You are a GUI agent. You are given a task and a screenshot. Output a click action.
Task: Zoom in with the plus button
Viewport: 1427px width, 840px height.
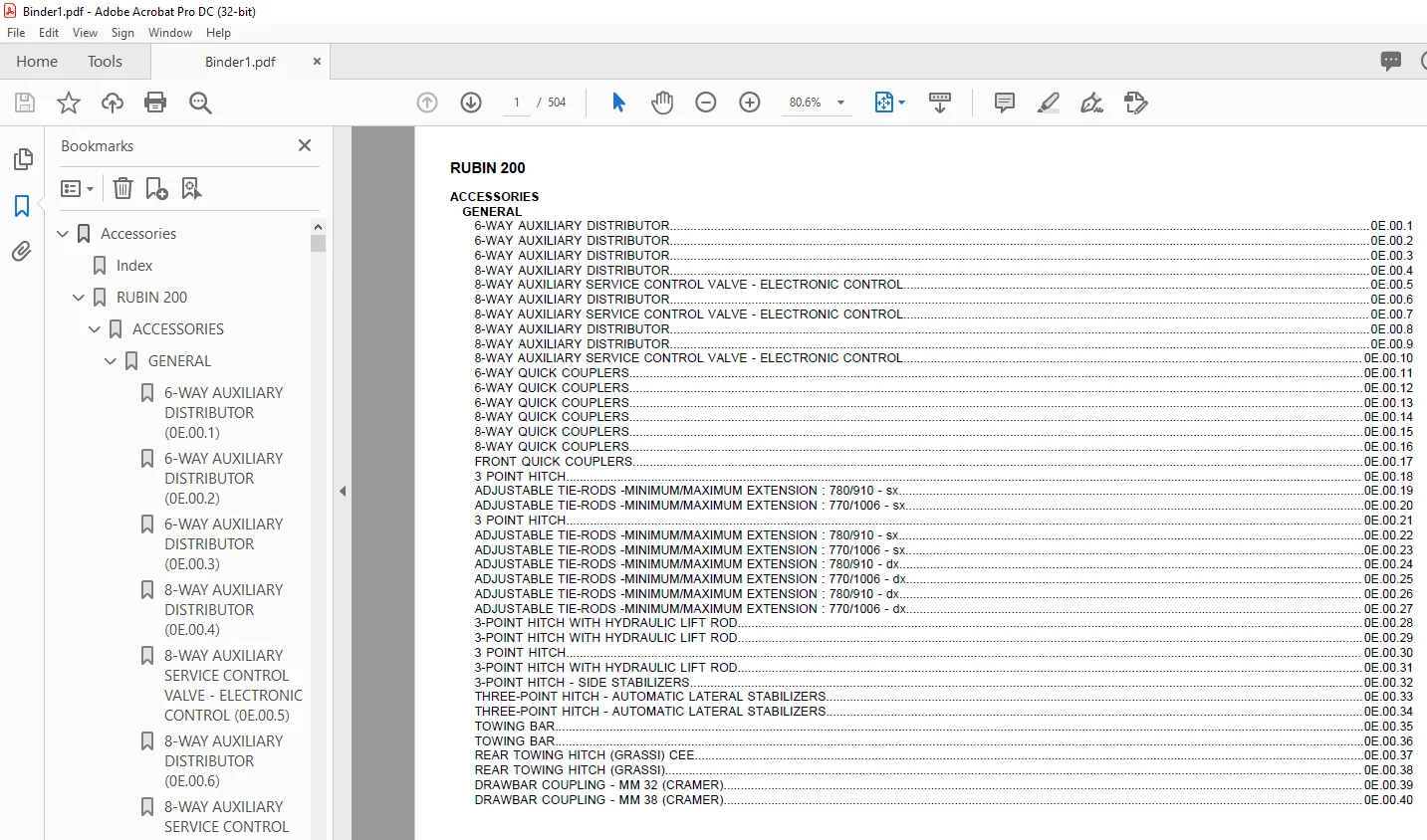(x=750, y=103)
